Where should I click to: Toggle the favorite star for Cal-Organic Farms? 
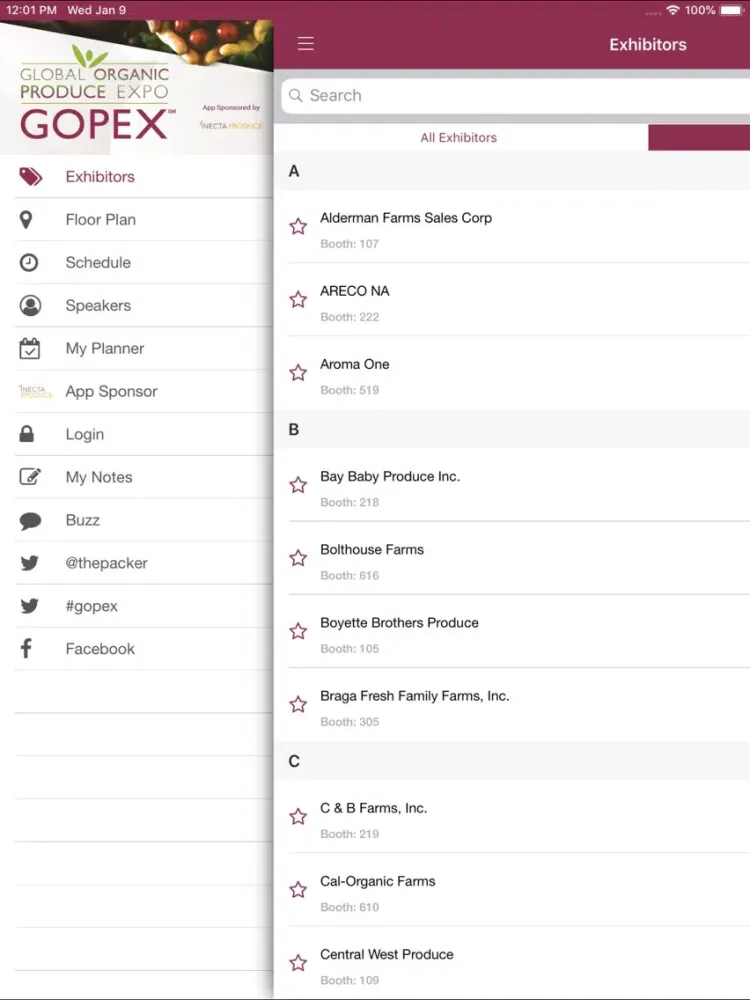coord(297,890)
